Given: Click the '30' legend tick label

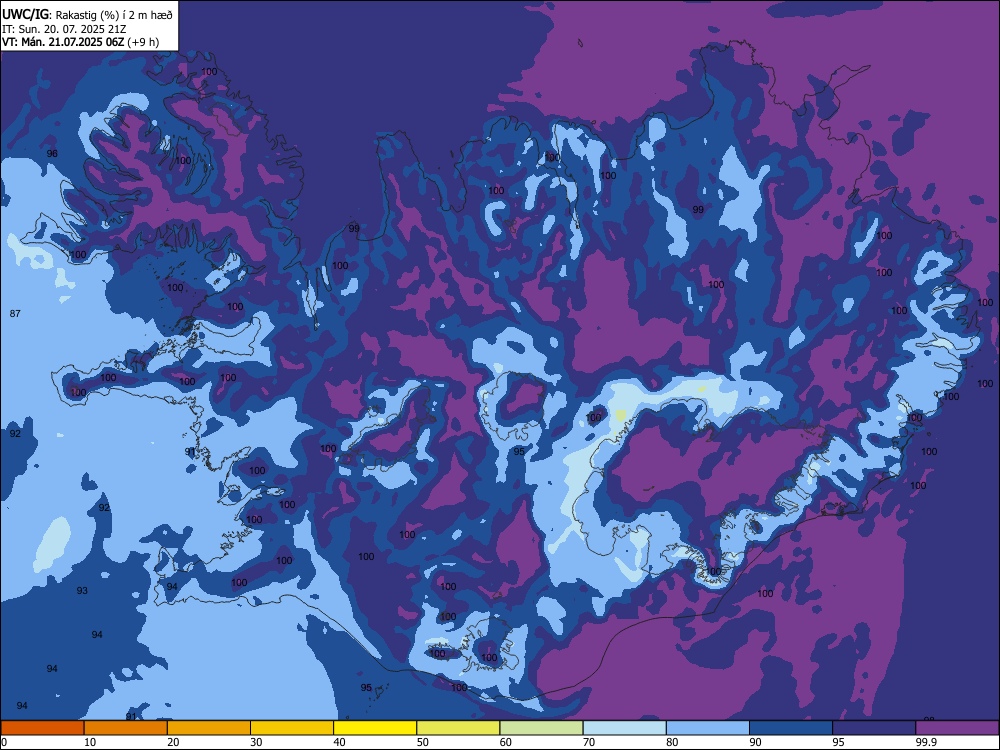Looking at the screenshot, I should click(256, 742).
